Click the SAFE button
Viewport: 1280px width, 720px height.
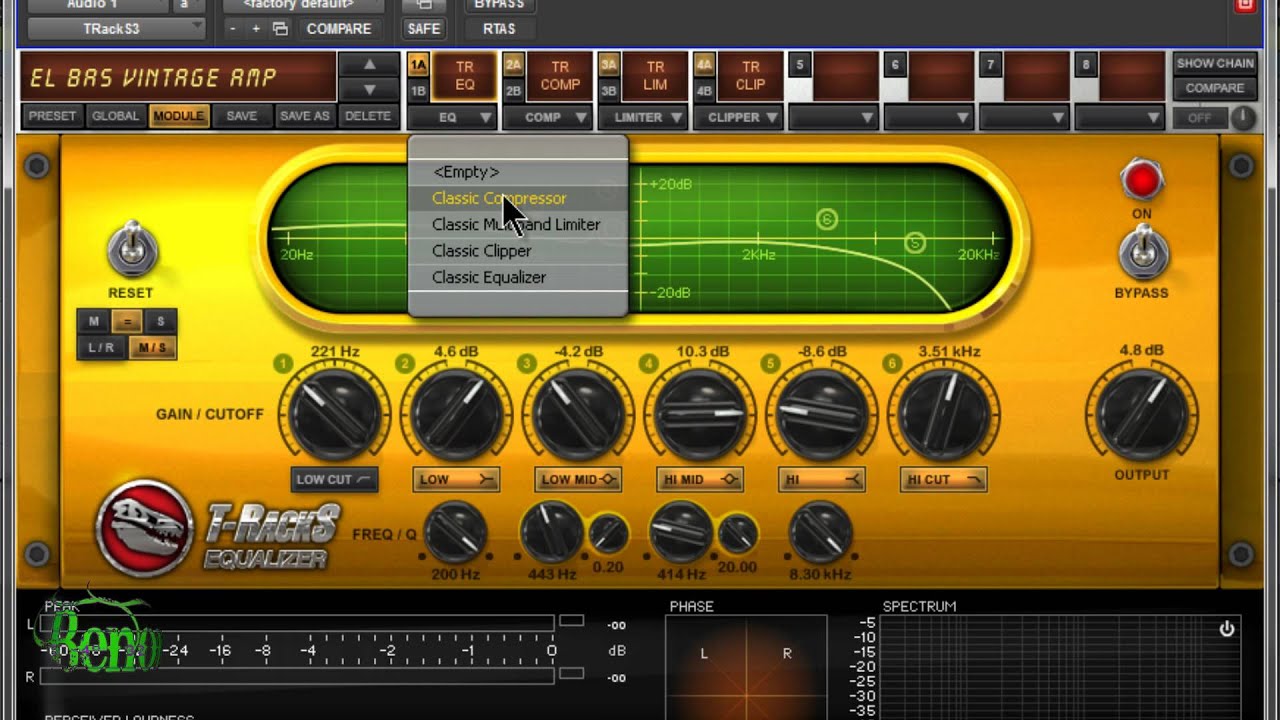[x=424, y=29]
